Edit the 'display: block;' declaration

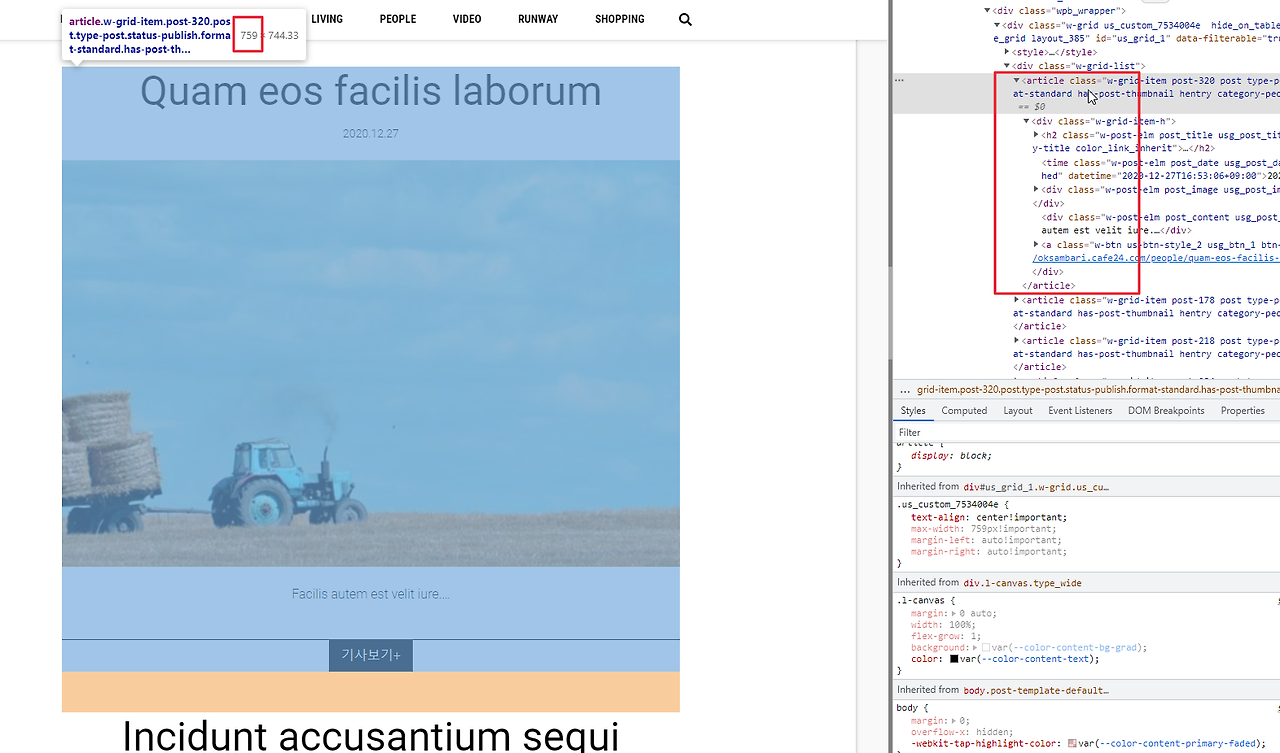point(951,456)
